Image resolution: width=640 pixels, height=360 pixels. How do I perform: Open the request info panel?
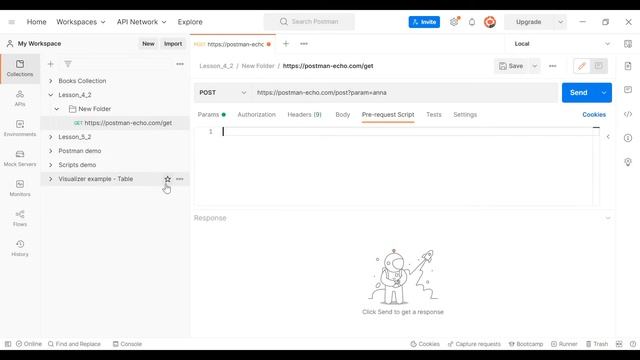tap(628, 138)
